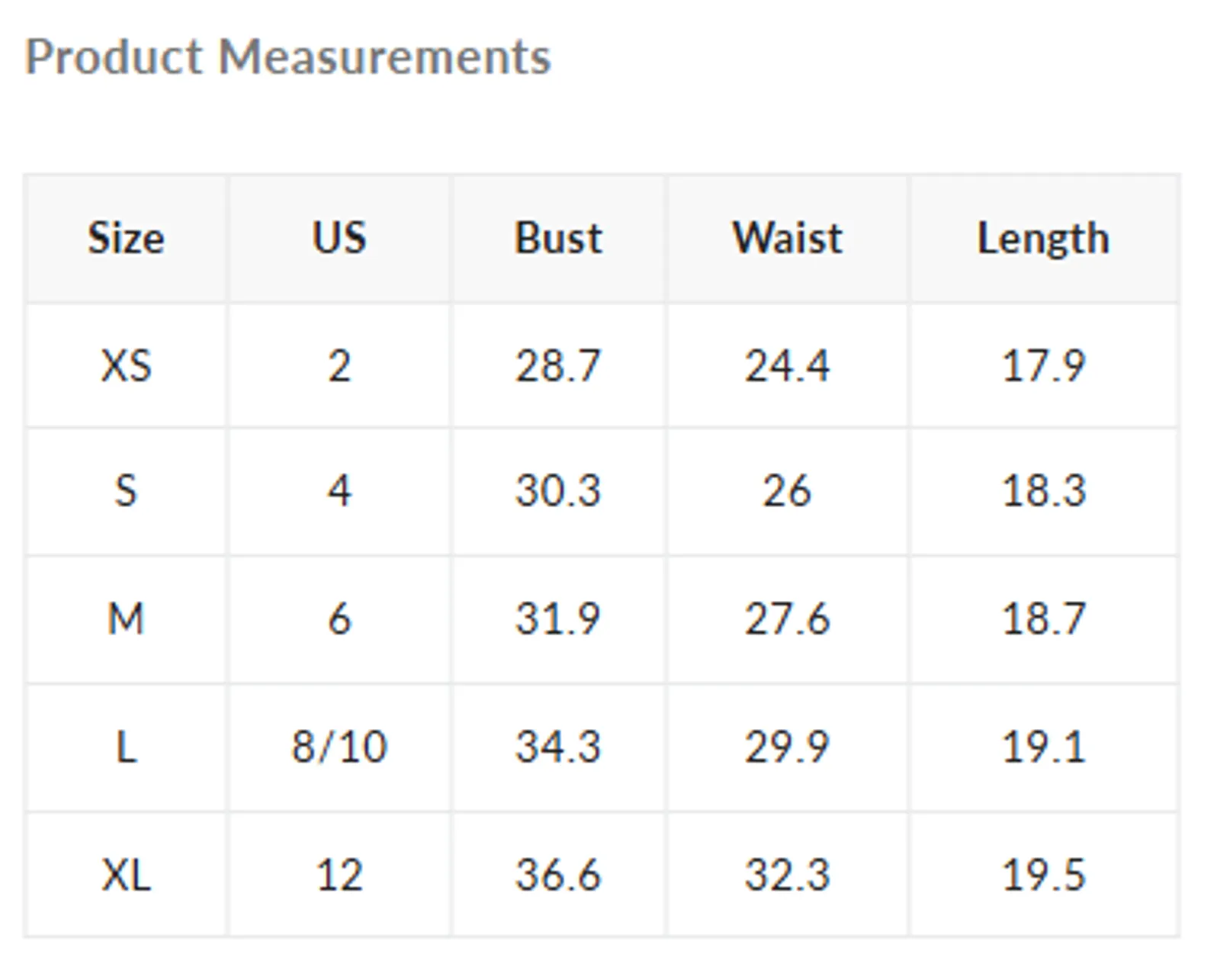Select the Size column header
Screen dimensions: 1220x980
[126, 238]
